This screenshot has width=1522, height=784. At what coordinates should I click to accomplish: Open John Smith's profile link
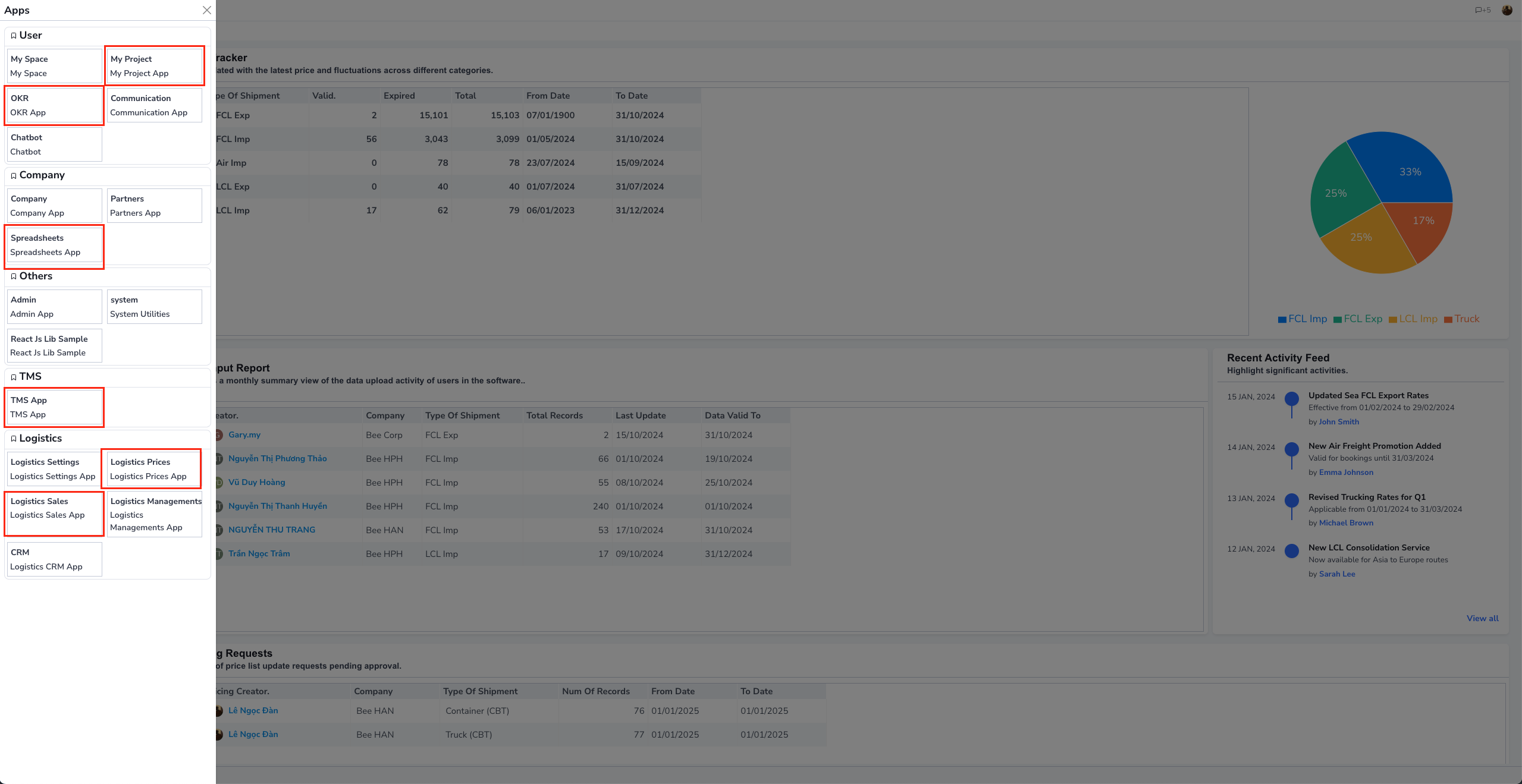click(1339, 422)
